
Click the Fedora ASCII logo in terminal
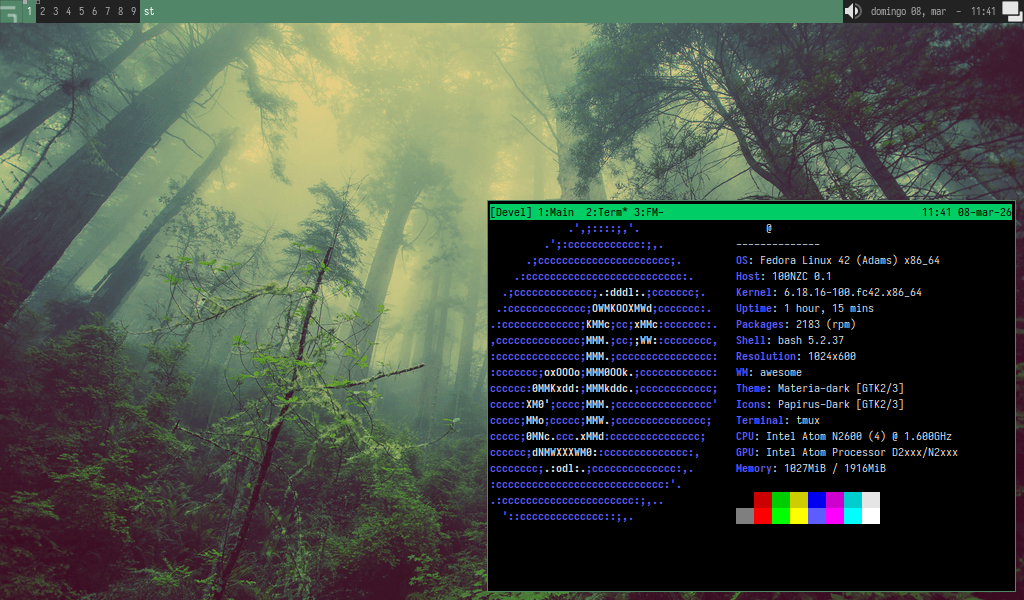pos(604,373)
